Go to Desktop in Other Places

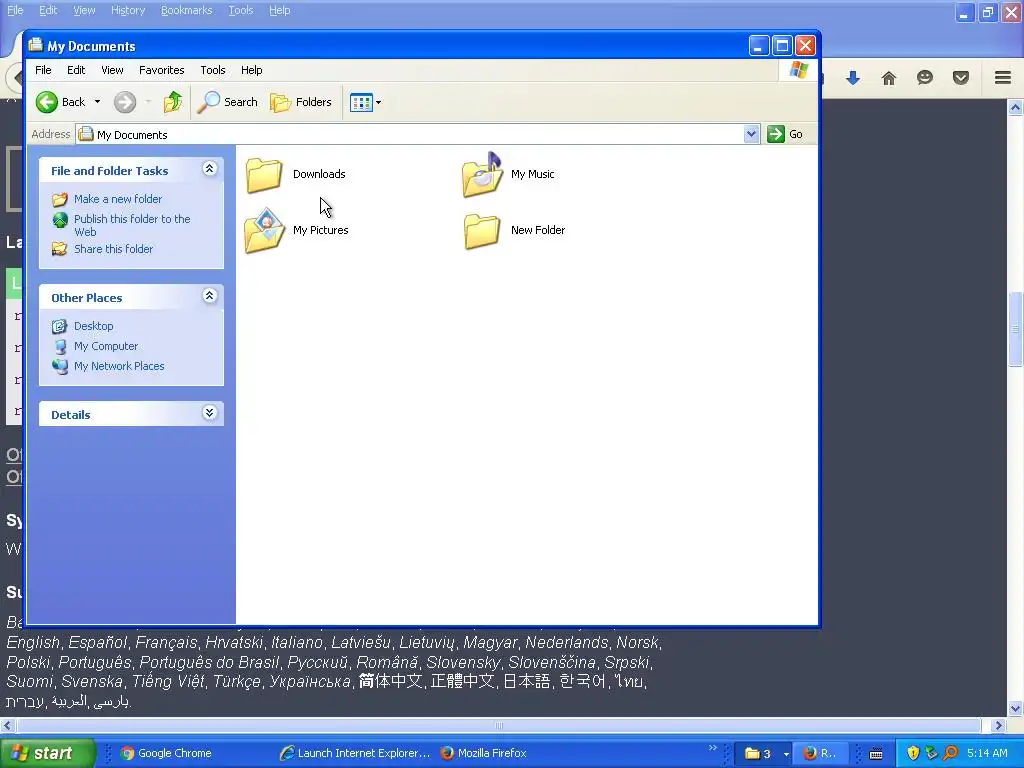93,326
